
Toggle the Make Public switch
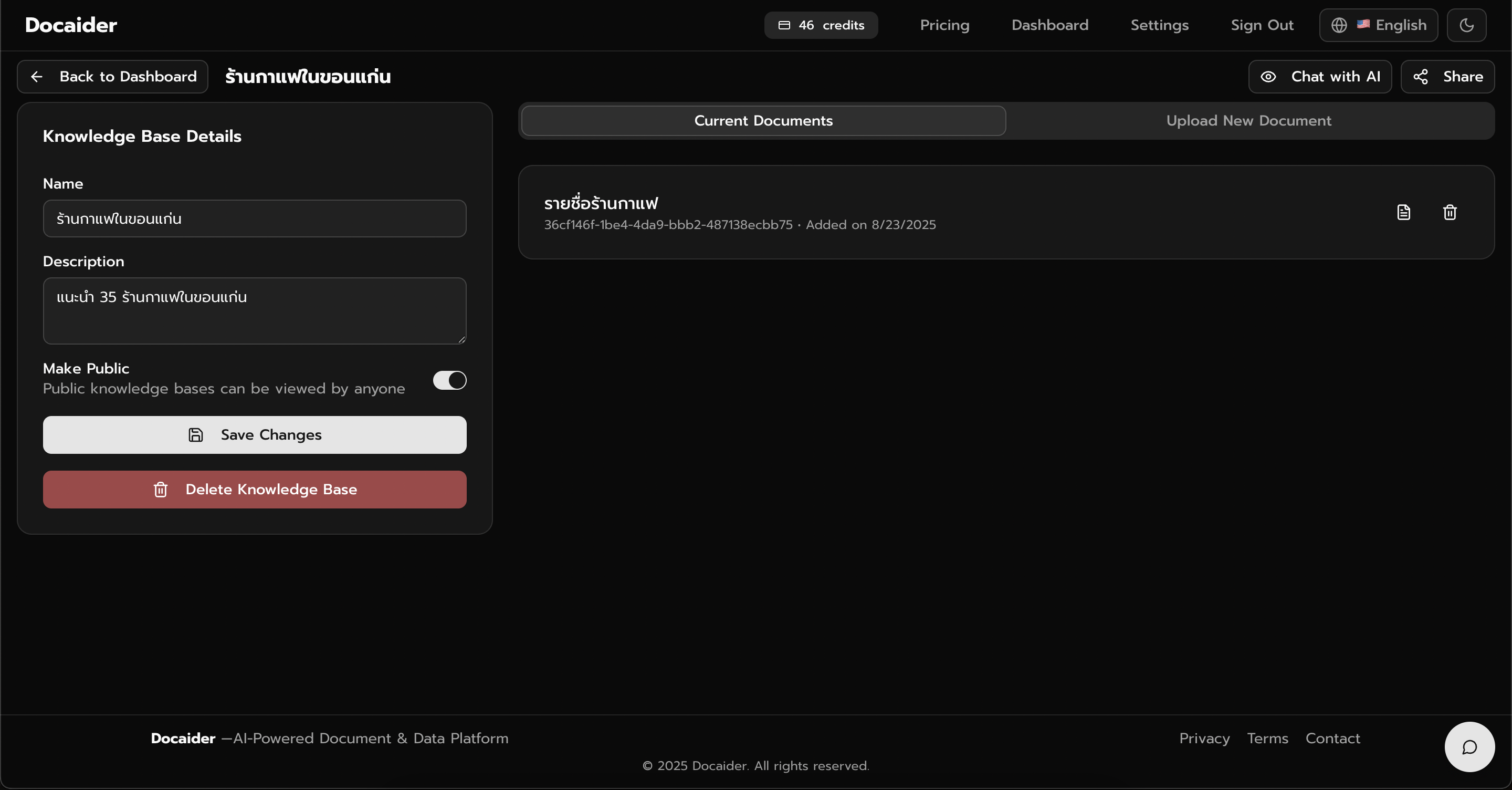449,380
